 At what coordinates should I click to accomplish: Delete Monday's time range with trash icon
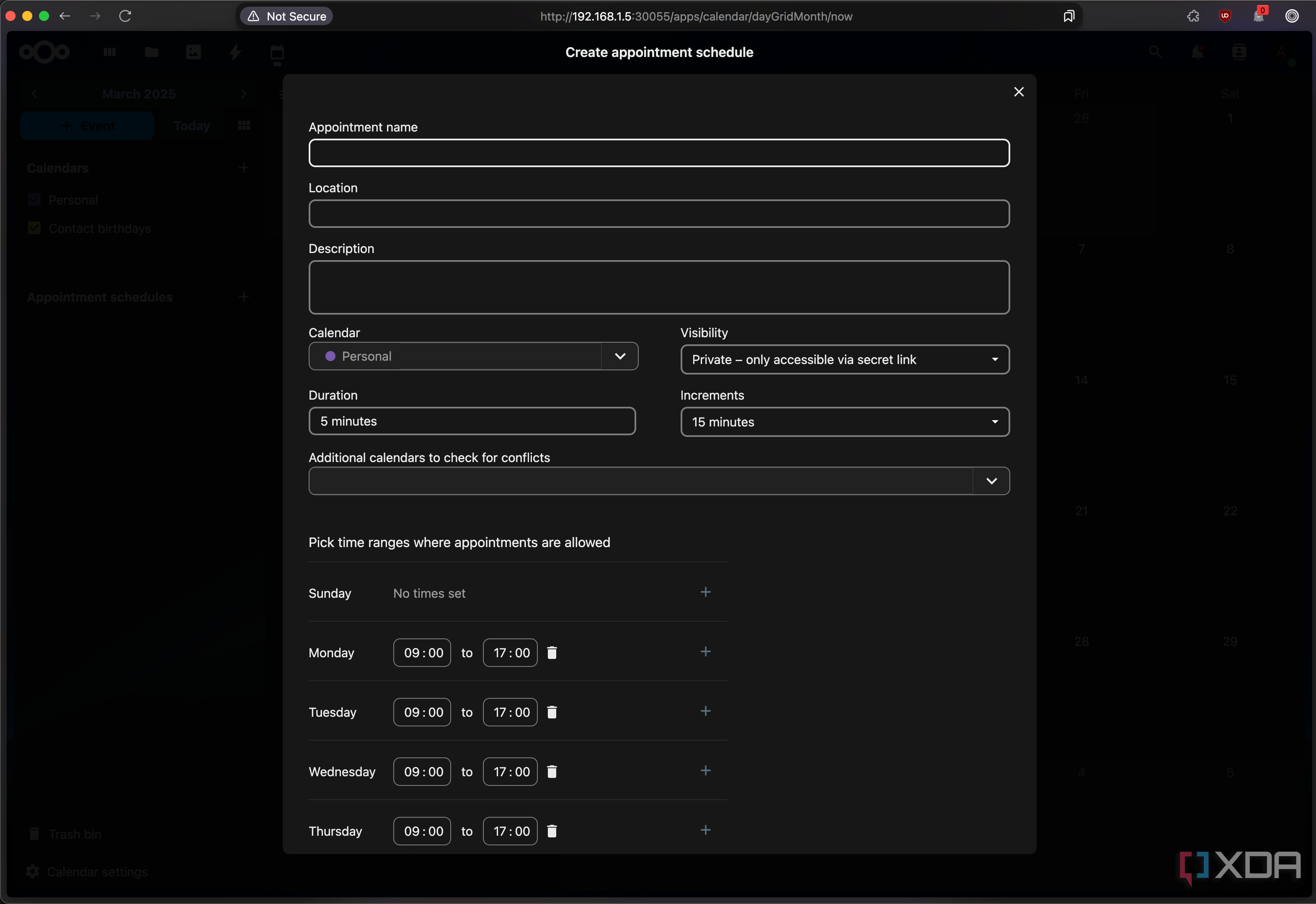tap(552, 653)
